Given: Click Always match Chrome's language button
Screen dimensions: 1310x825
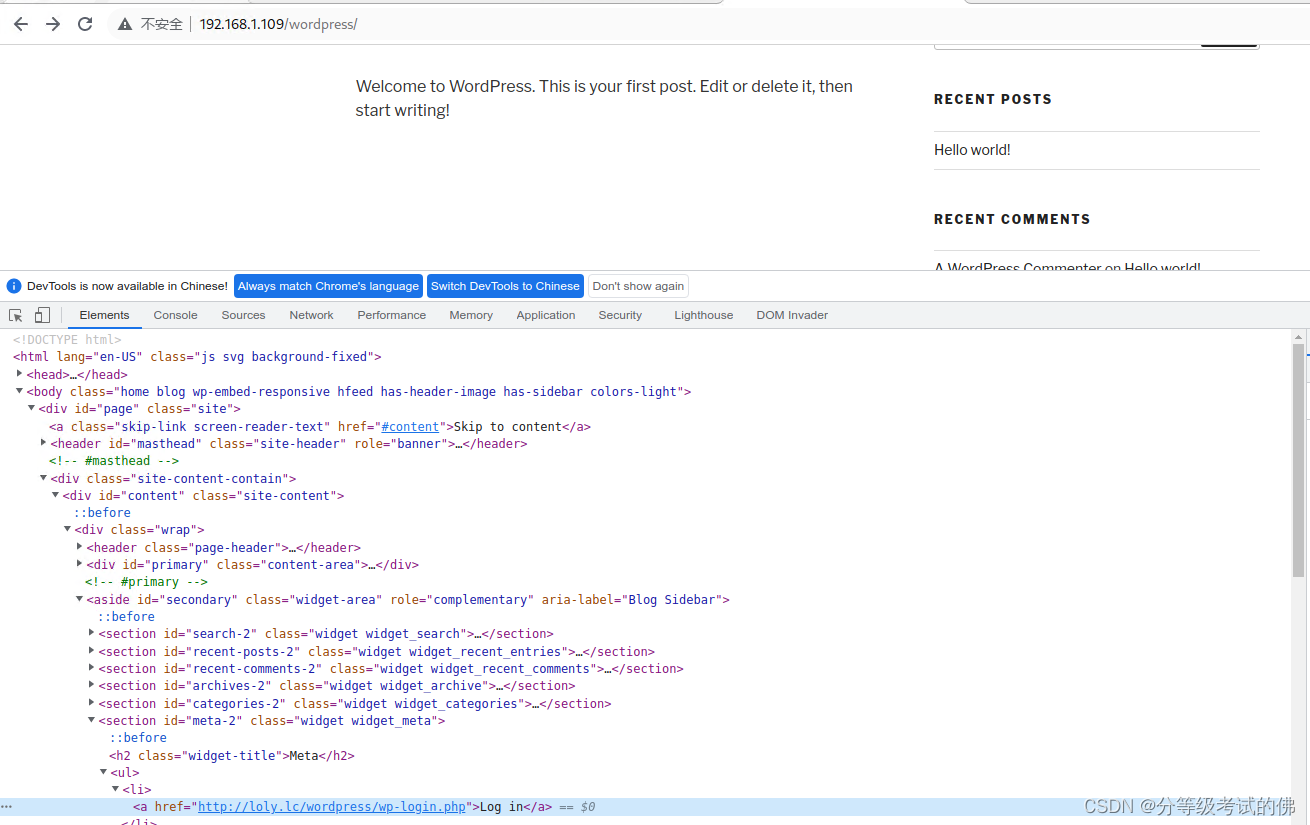Looking at the screenshot, I should pos(328,286).
